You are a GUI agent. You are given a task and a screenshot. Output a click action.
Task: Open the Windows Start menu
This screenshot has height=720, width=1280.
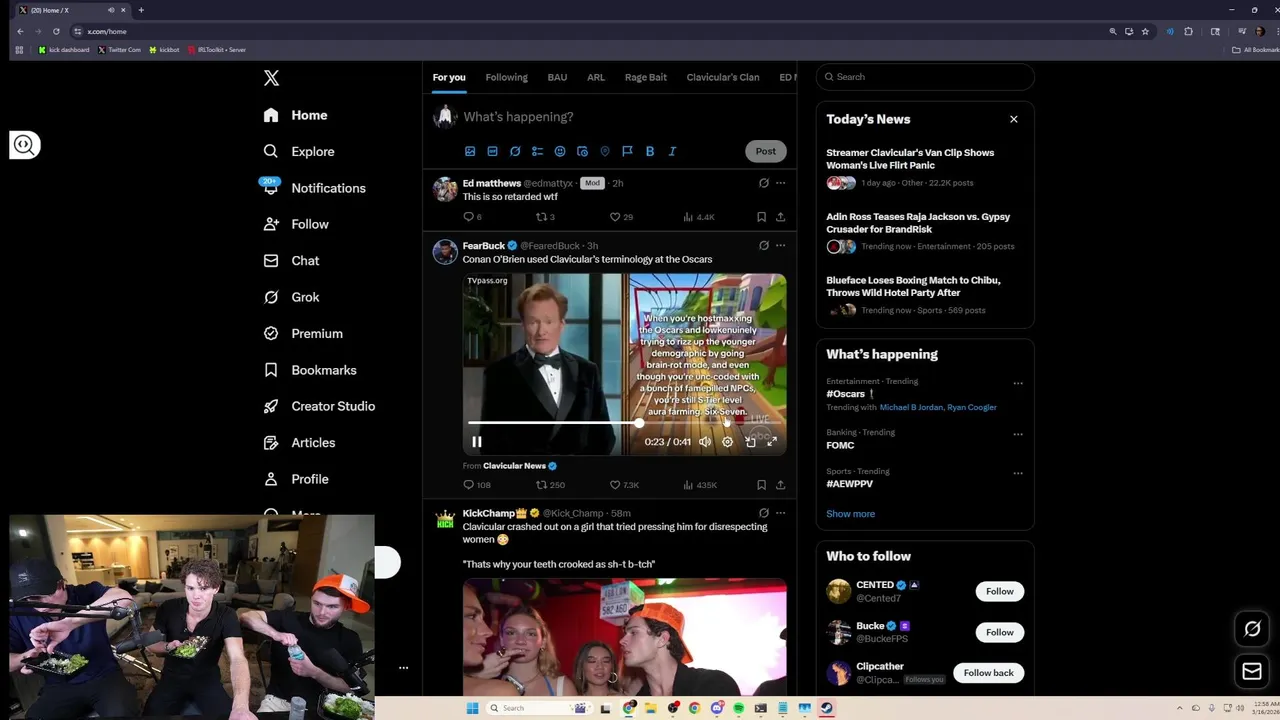[472, 708]
